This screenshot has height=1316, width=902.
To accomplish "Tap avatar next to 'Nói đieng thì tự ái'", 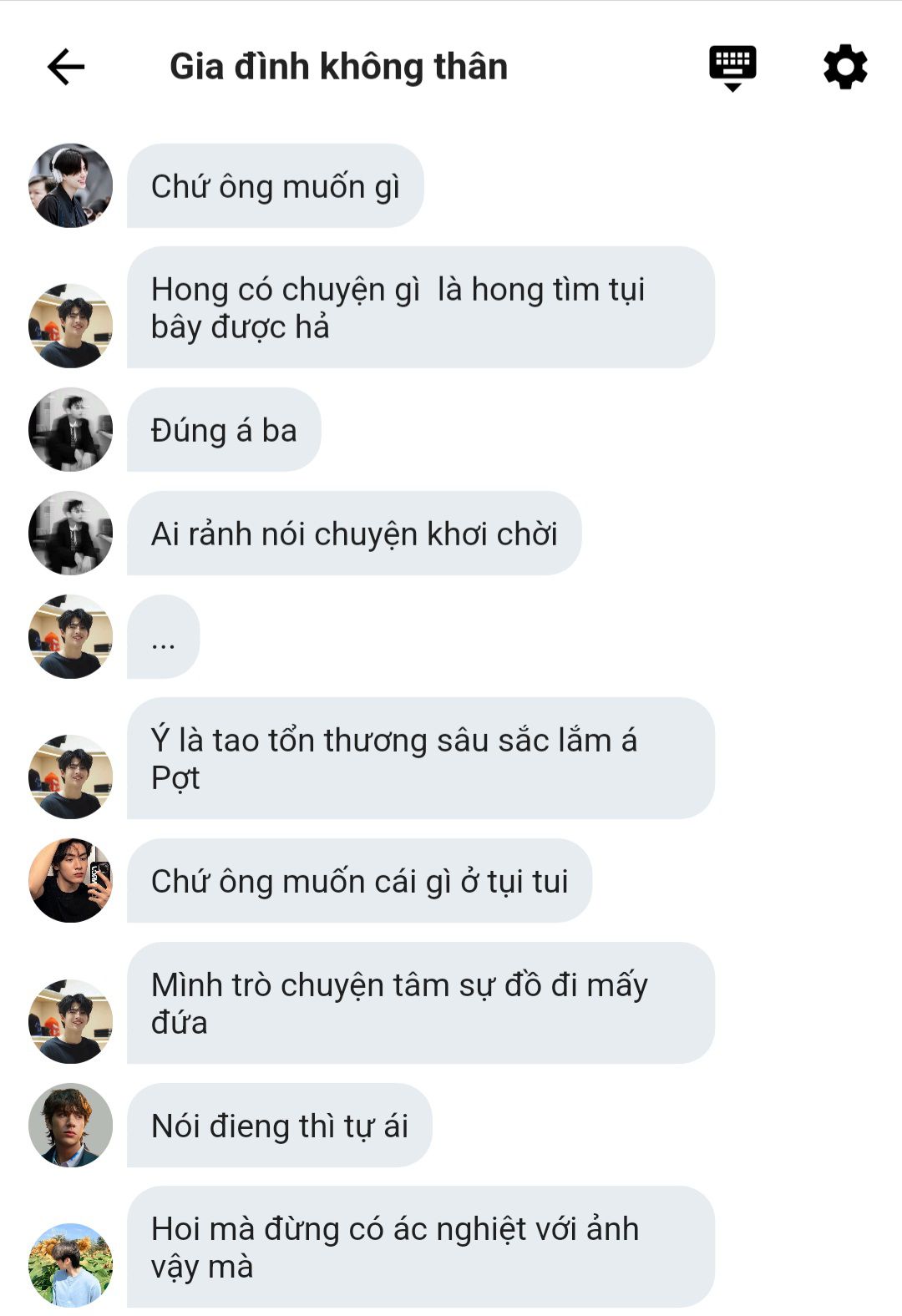I will point(71,1125).
